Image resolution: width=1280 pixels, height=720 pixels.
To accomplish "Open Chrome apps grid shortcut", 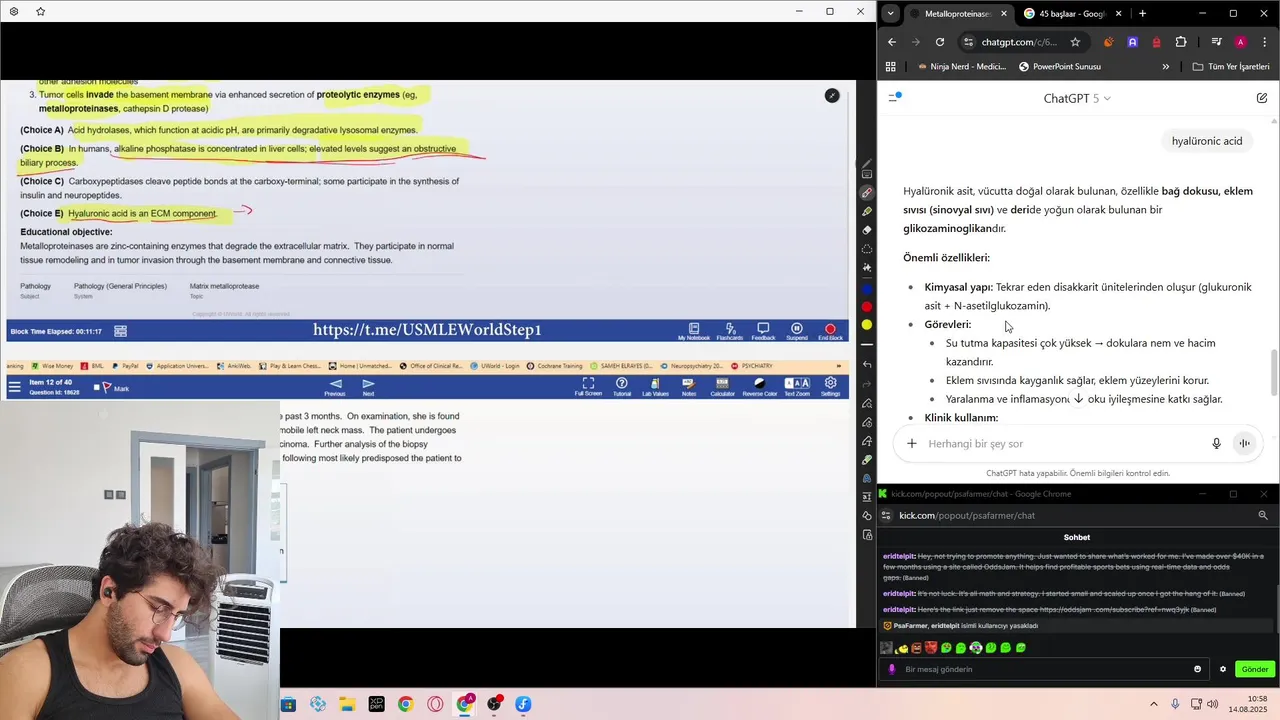I will (x=890, y=67).
